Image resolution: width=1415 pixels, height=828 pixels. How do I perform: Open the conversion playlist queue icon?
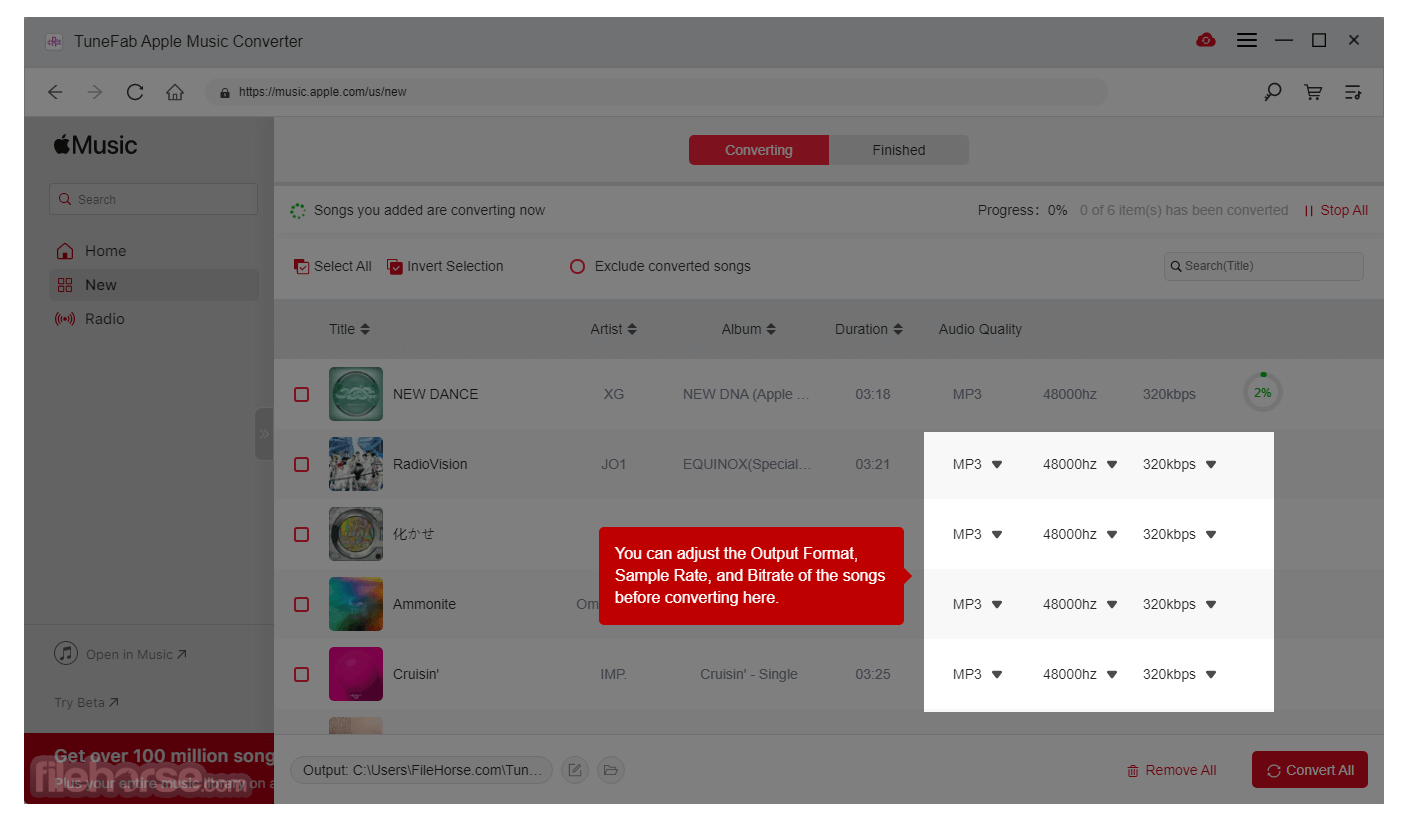(x=1353, y=92)
